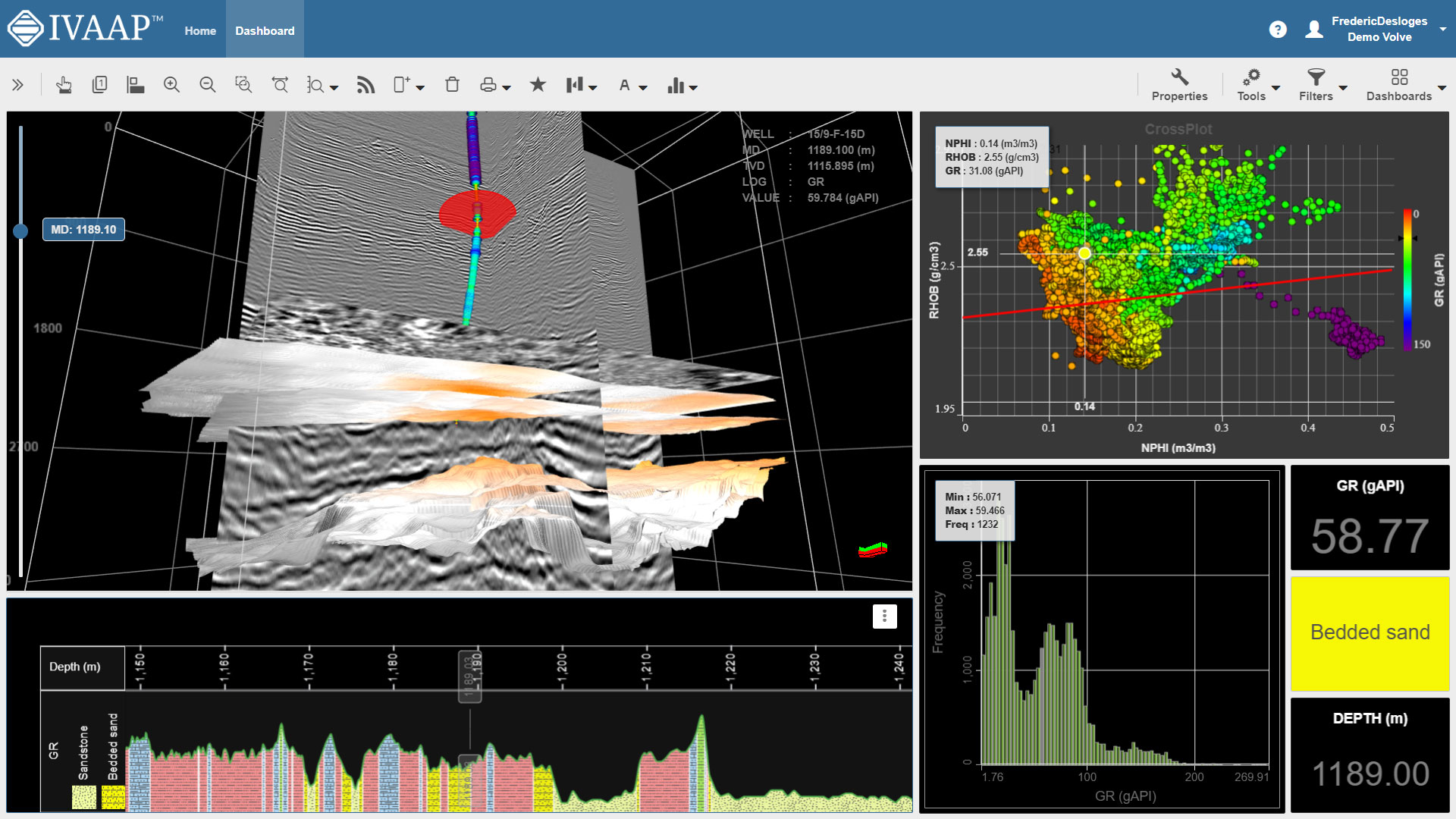Click the zoom out magnifier icon

pos(207,85)
